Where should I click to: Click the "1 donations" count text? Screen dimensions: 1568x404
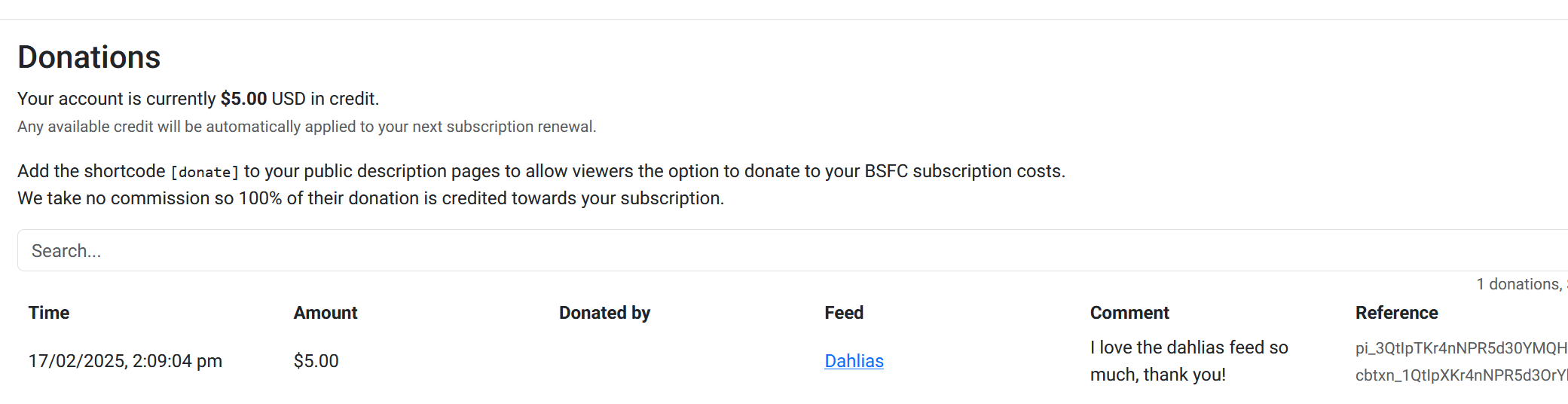[1518, 284]
